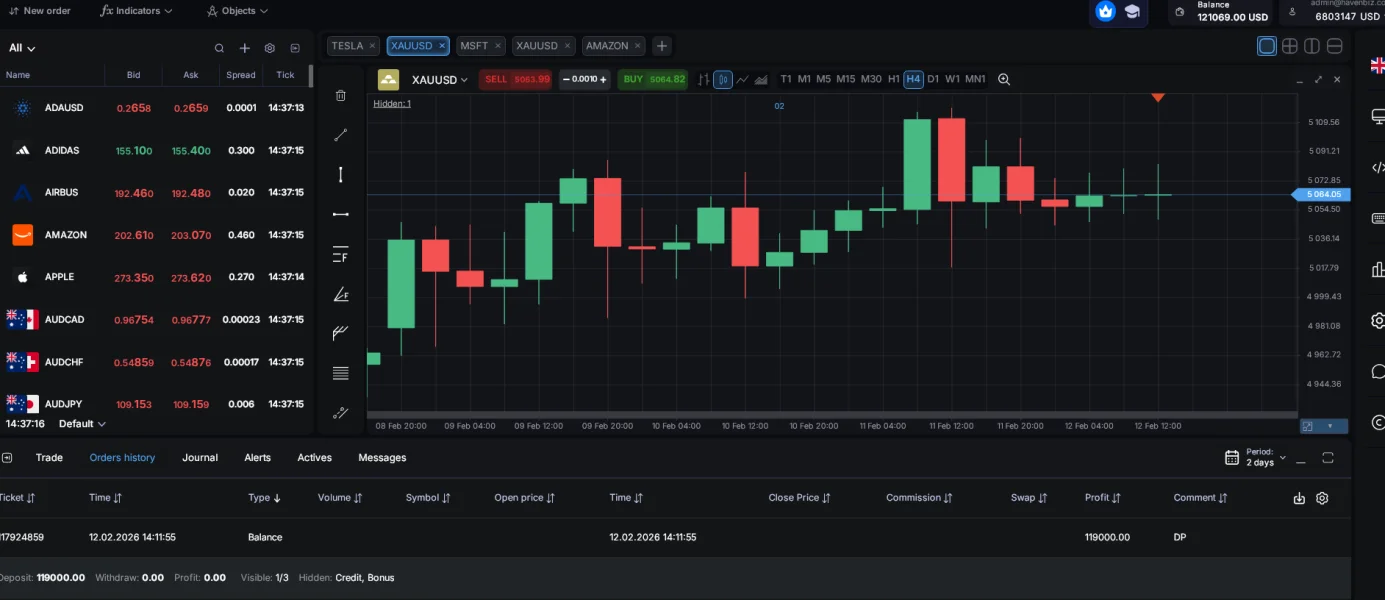
Task: Set the timeframe to D1
Action: pyautogui.click(x=933, y=79)
